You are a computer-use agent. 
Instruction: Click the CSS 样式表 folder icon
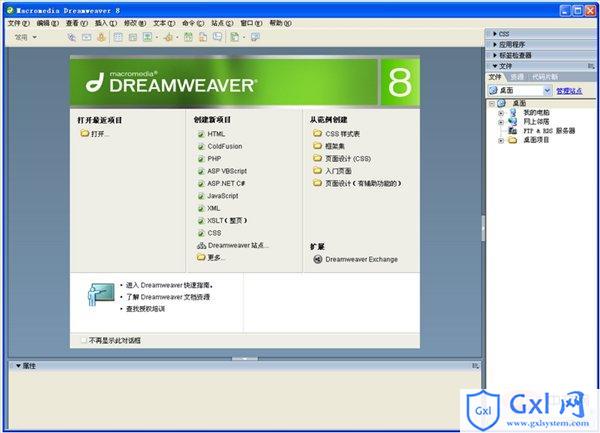point(317,133)
